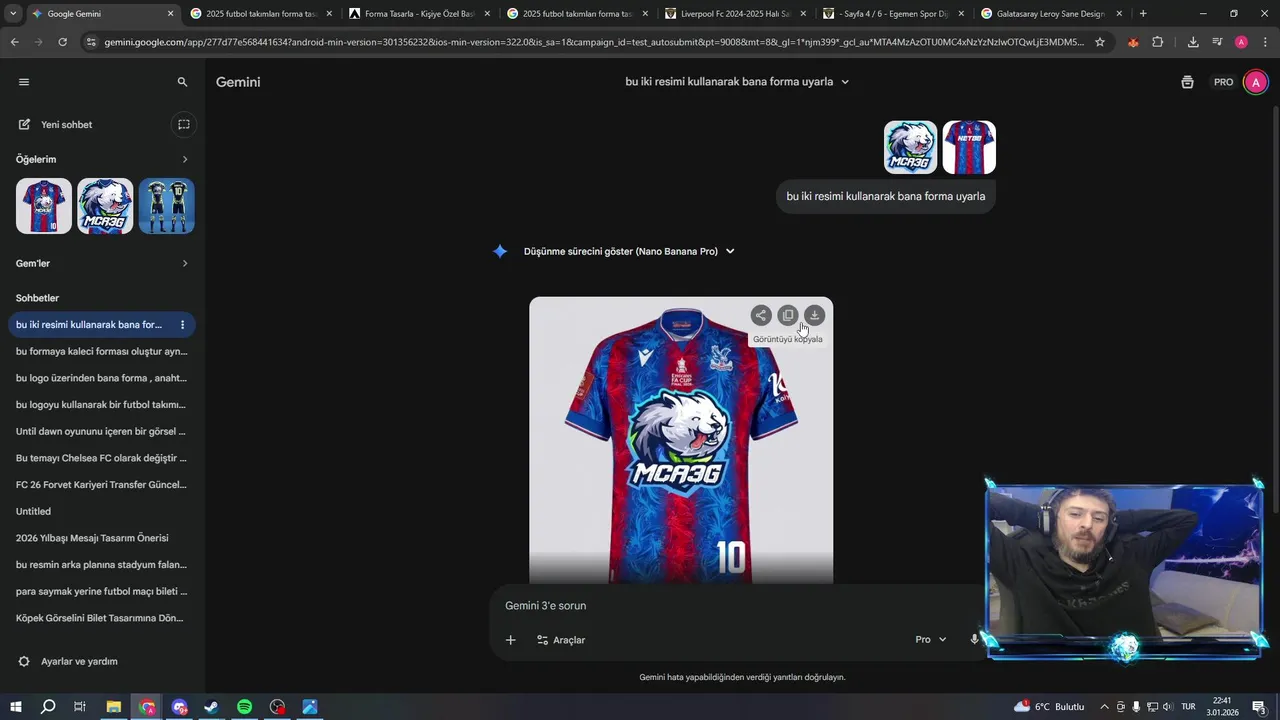
Task: Open the Gemini main menu hamburger icon
Action: pos(24,82)
